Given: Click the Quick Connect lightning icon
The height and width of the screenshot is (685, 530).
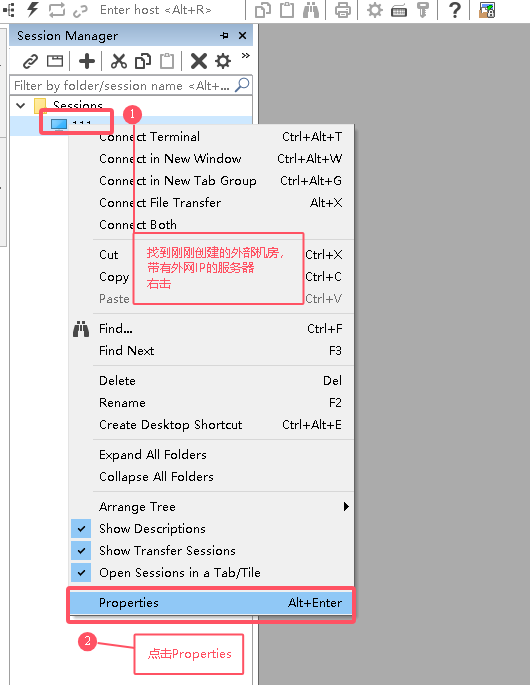Looking at the screenshot, I should [x=33, y=10].
